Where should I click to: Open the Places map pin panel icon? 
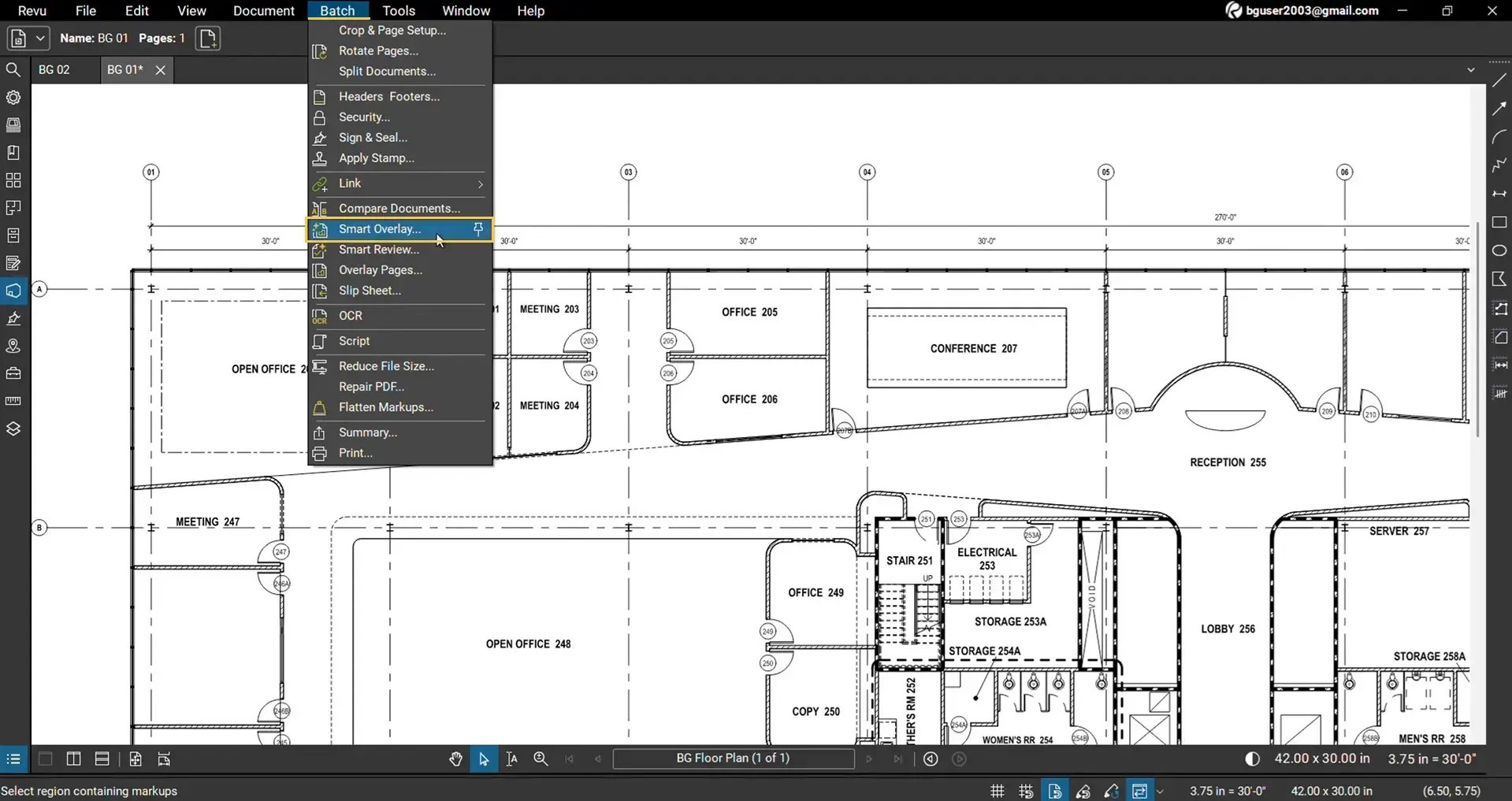tap(13, 346)
